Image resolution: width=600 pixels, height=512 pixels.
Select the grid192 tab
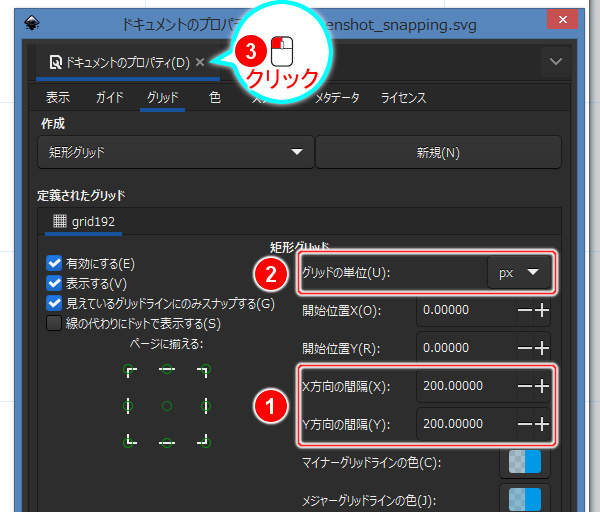83,222
